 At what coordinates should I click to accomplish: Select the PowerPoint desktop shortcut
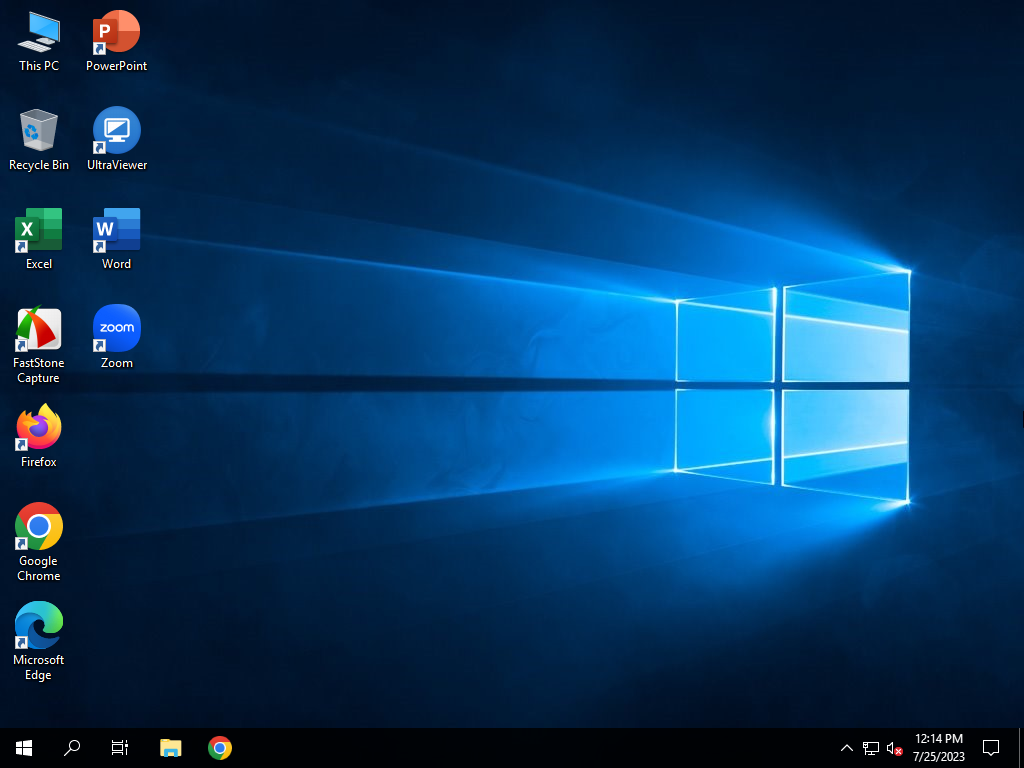pos(116,41)
